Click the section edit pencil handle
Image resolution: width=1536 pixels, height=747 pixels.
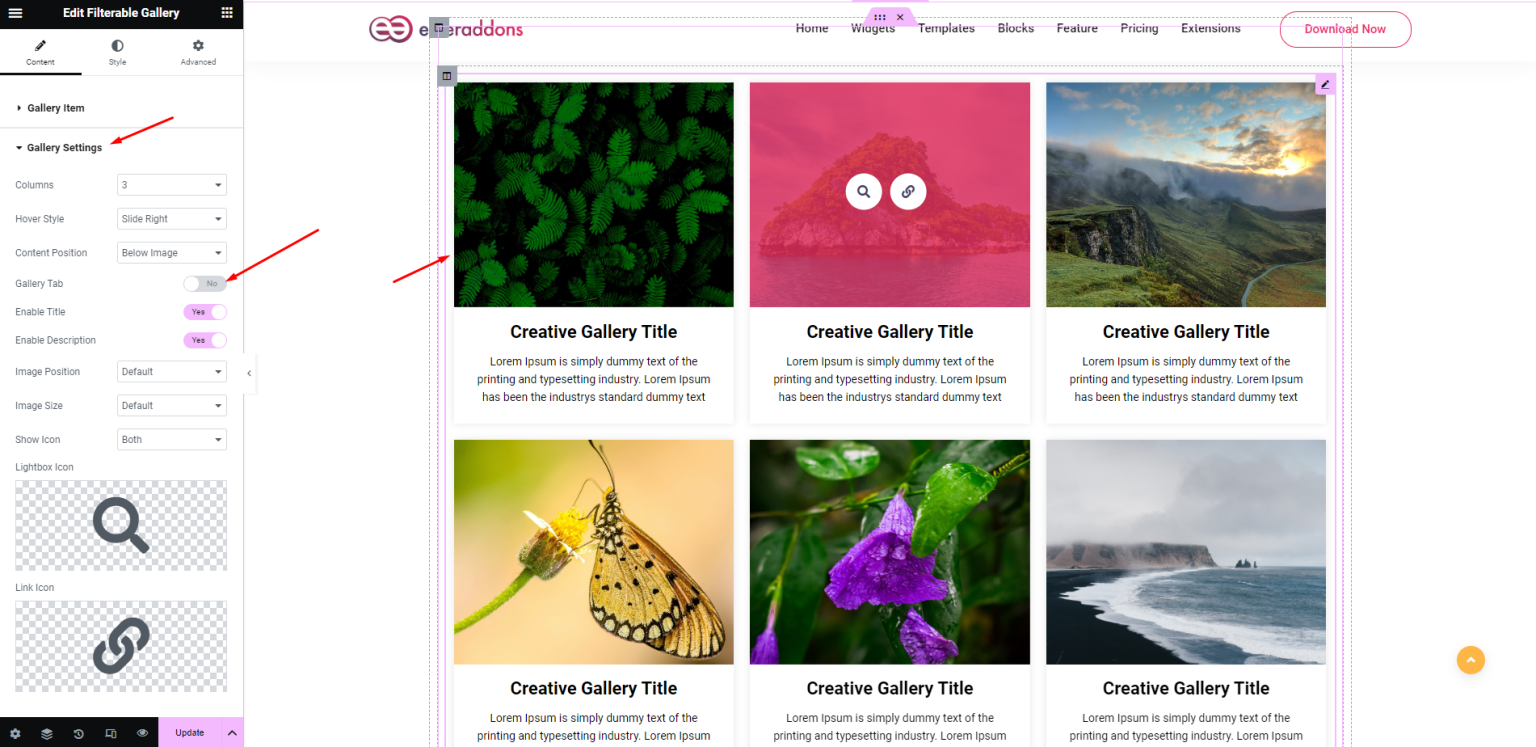[x=1325, y=83]
